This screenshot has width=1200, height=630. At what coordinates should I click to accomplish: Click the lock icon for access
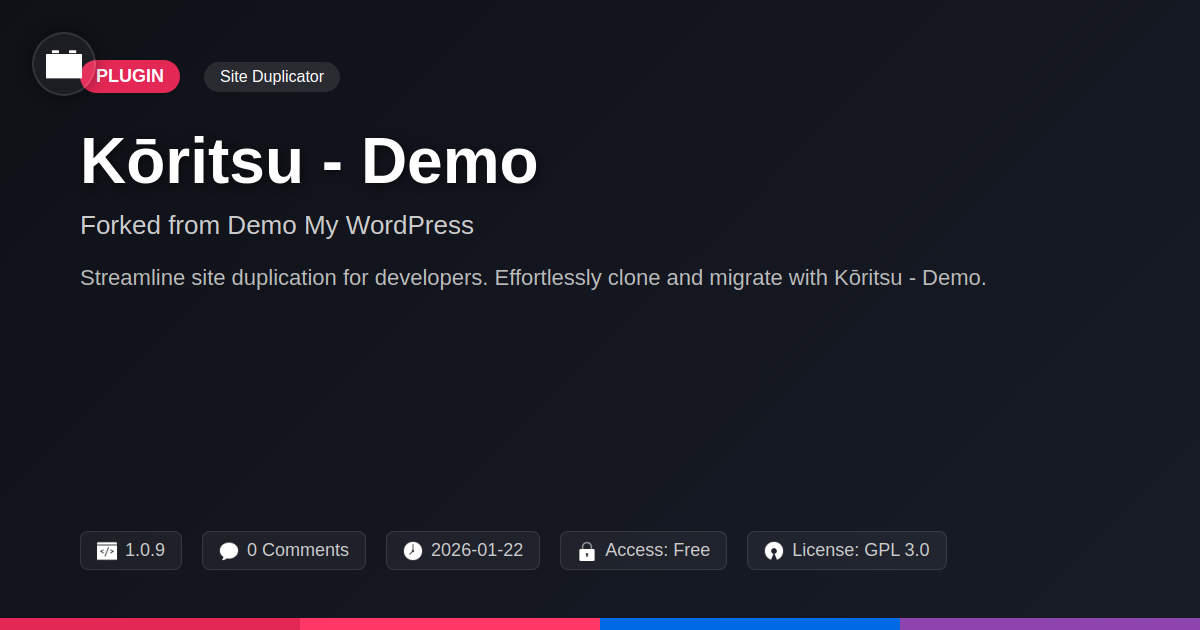coord(587,551)
